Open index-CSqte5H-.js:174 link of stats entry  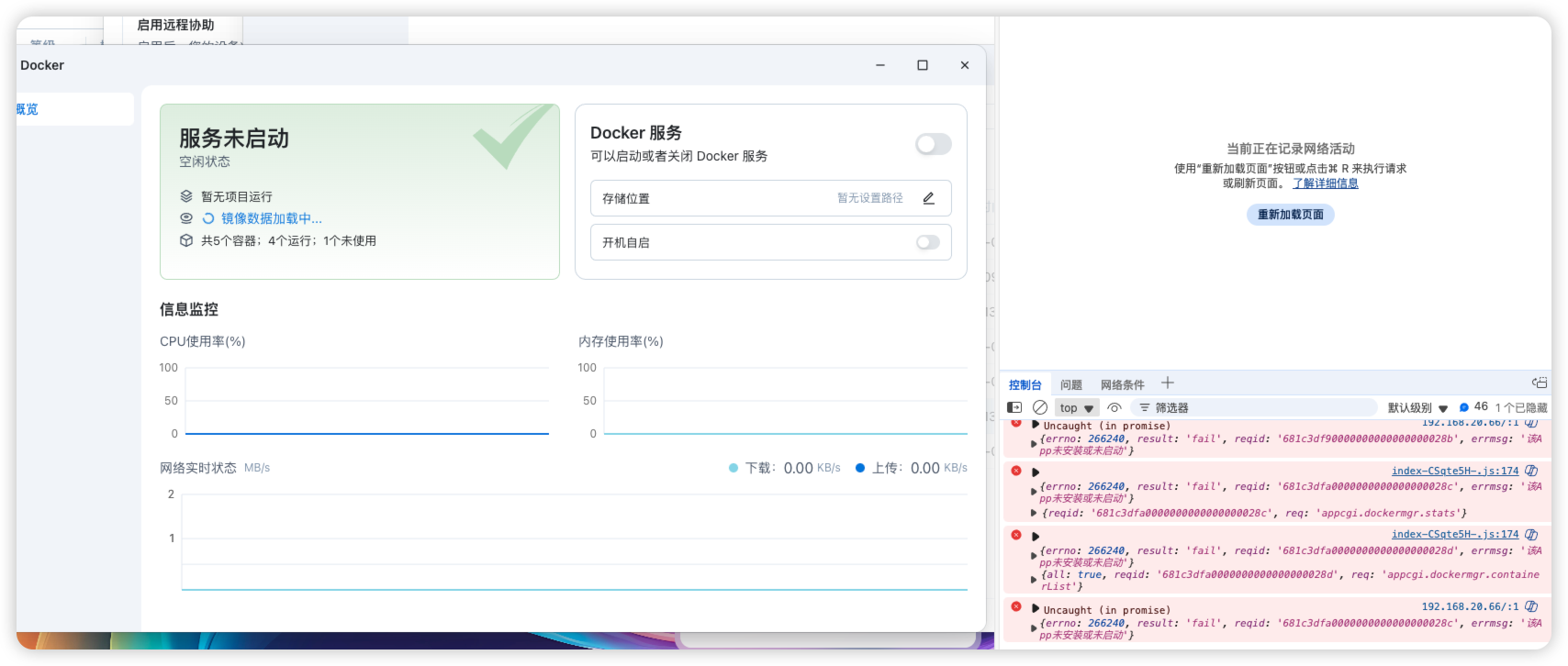coord(1454,471)
